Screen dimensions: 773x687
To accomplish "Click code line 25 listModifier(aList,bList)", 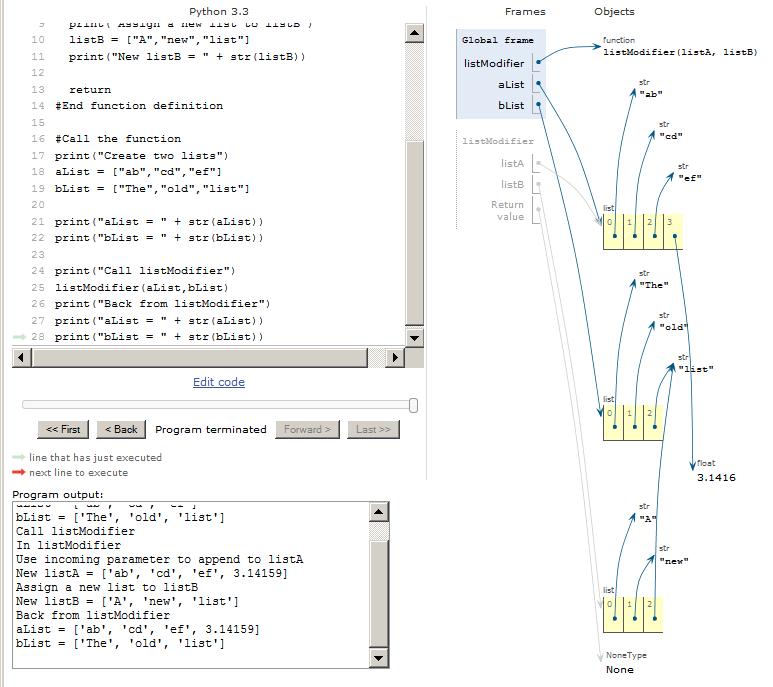I will click(x=141, y=287).
